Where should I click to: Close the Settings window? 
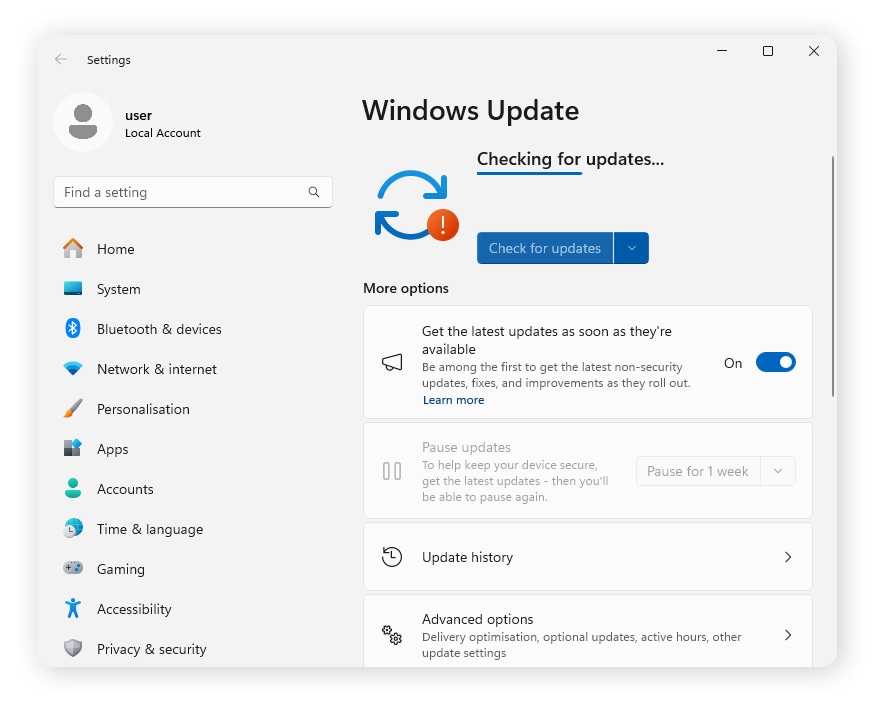[x=813, y=51]
